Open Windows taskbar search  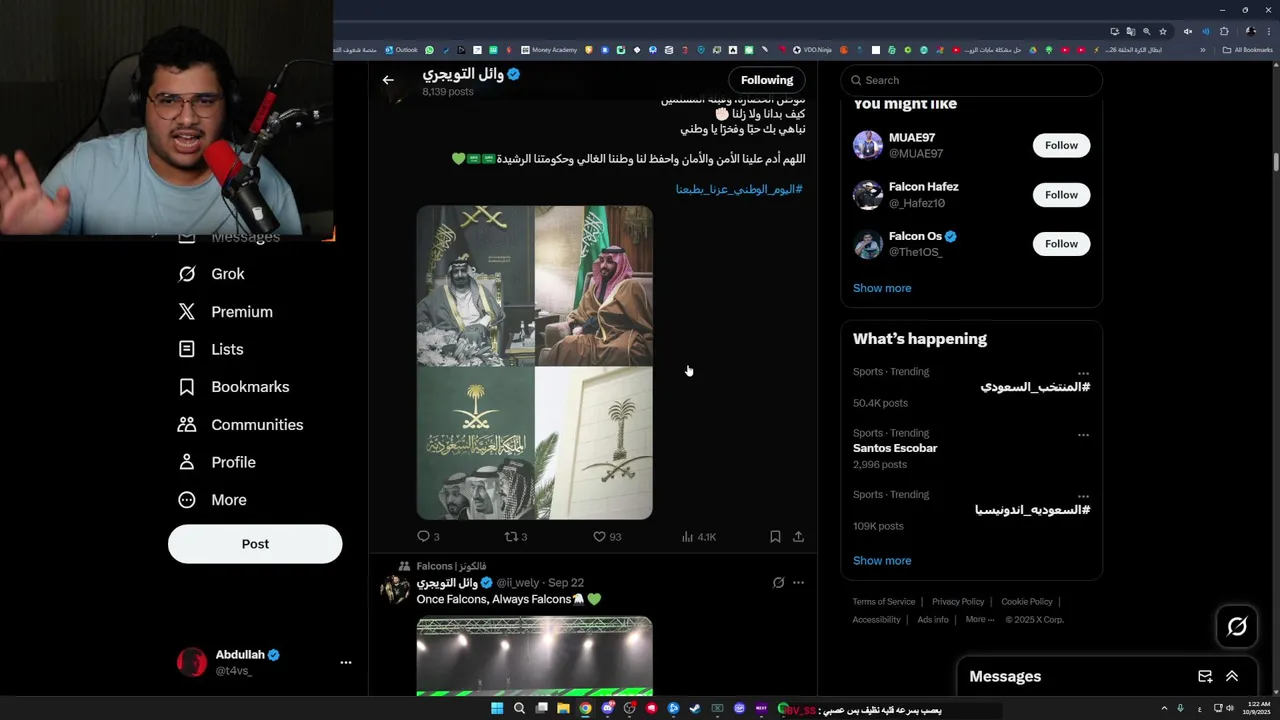pos(519,709)
